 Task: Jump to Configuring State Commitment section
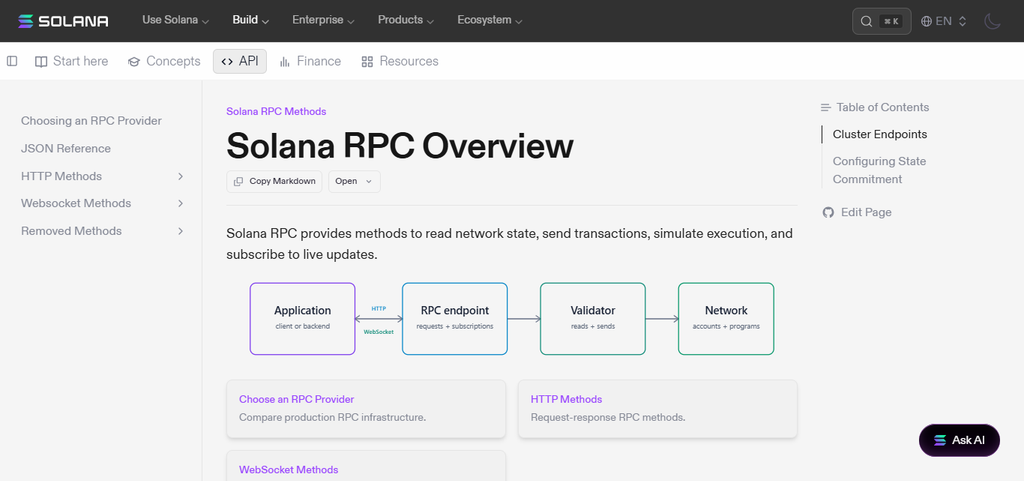coord(879,170)
